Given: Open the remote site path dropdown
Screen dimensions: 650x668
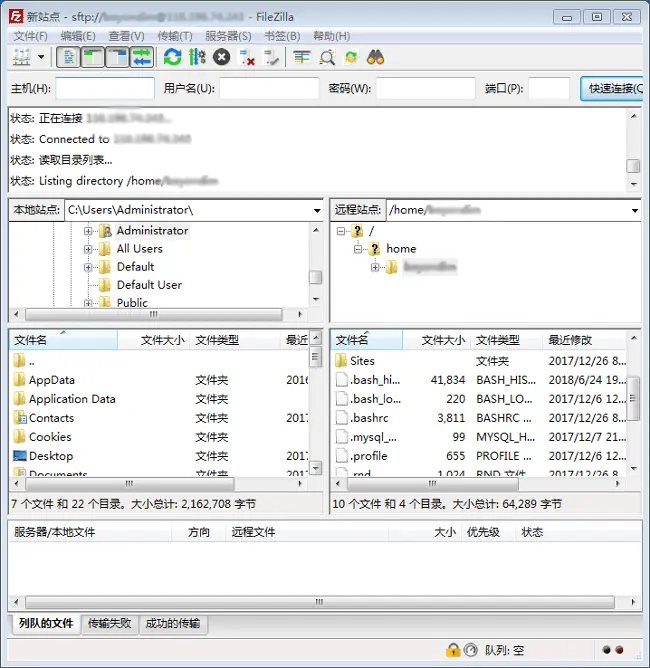Looking at the screenshot, I should [x=635, y=210].
